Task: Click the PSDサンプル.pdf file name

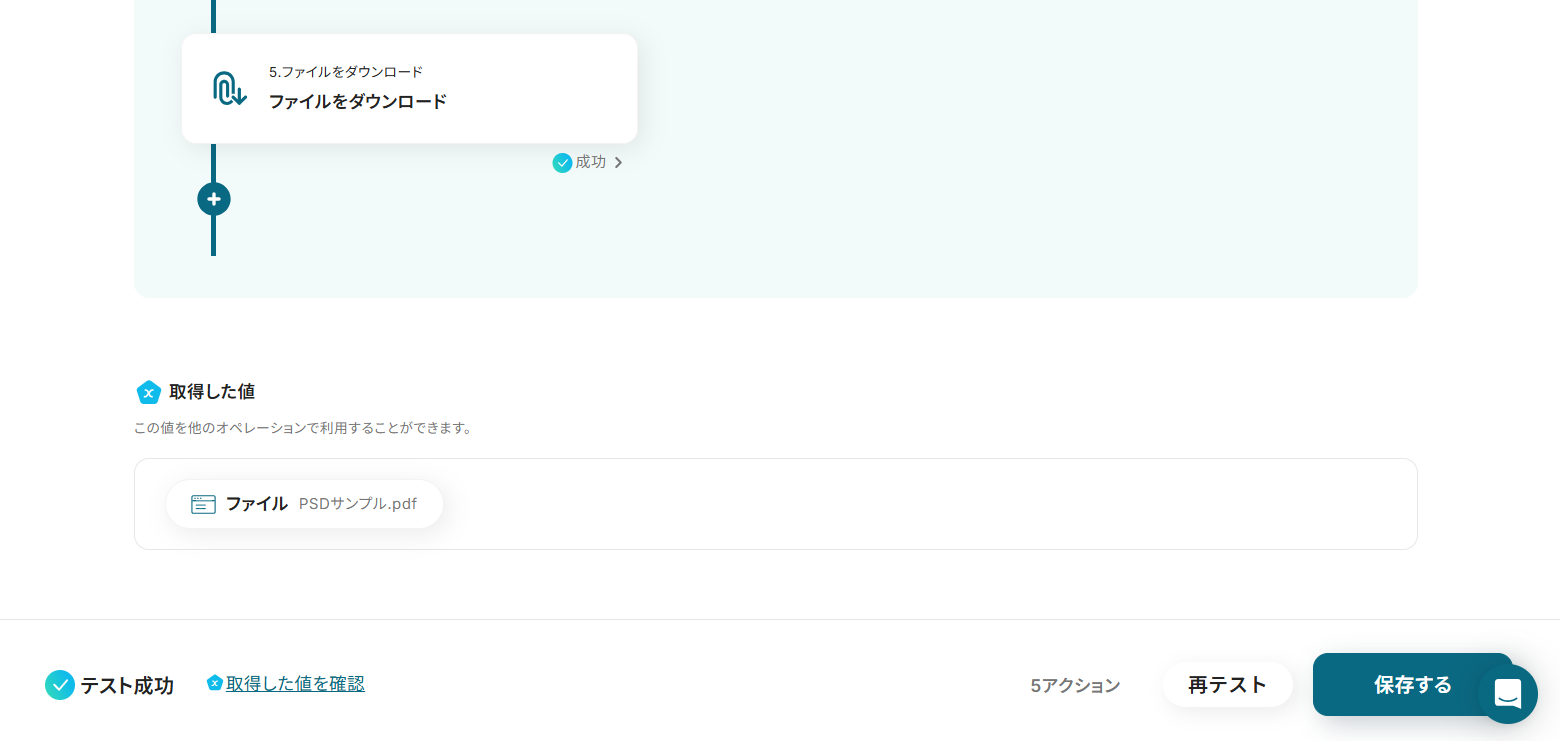Action: [x=358, y=504]
